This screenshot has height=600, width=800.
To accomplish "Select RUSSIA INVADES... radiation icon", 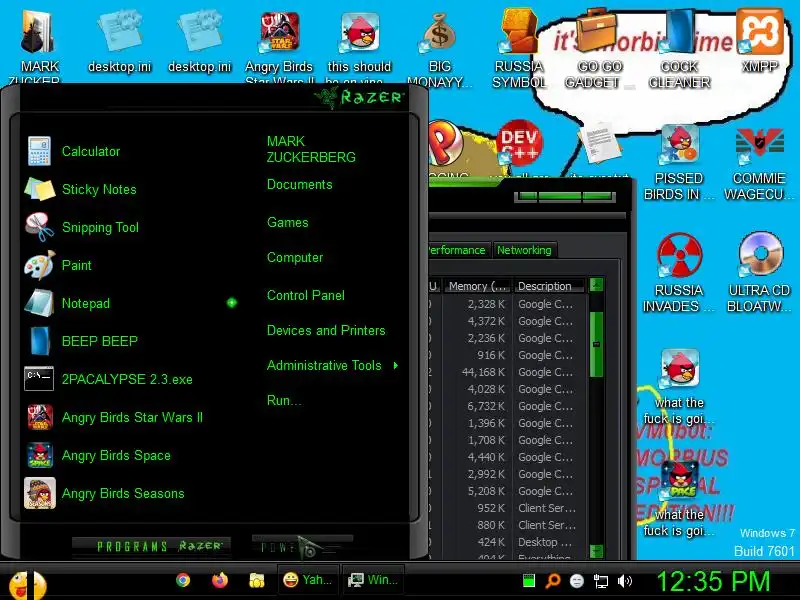I will click(x=679, y=273).
